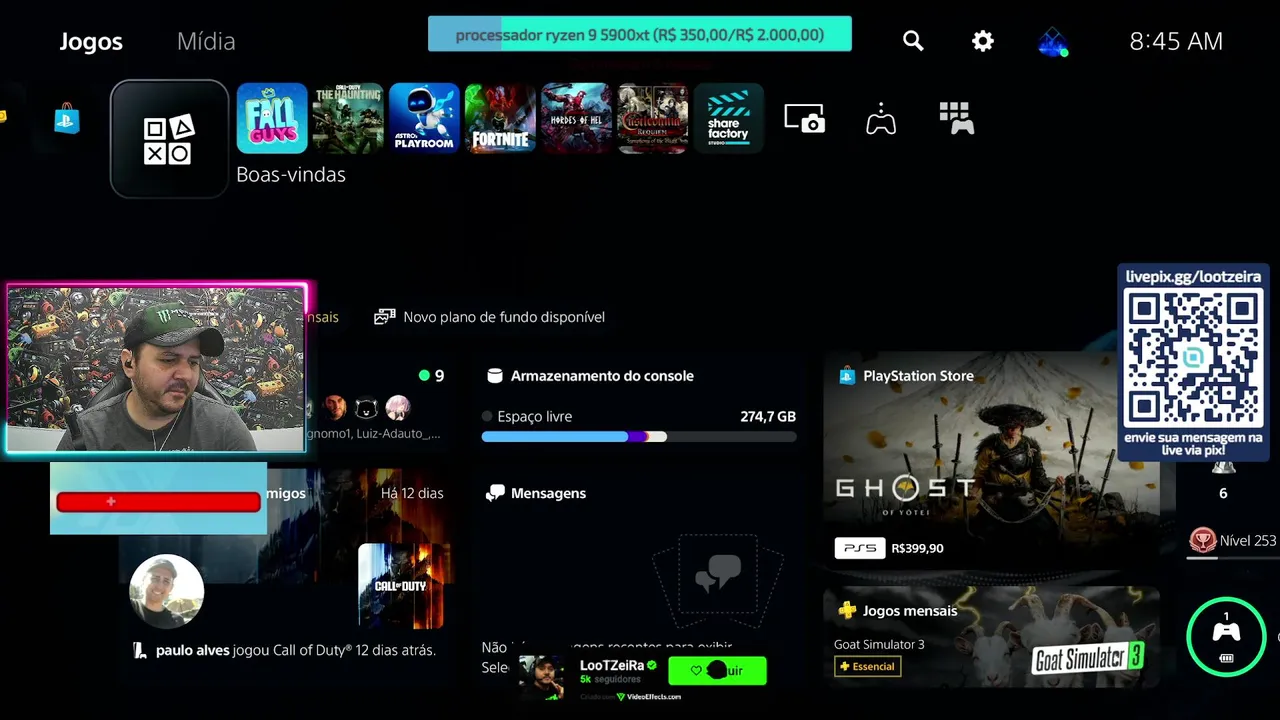Open Castlevania Requiem game tile
This screenshot has height=720, width=1280.
click(652, 118)
